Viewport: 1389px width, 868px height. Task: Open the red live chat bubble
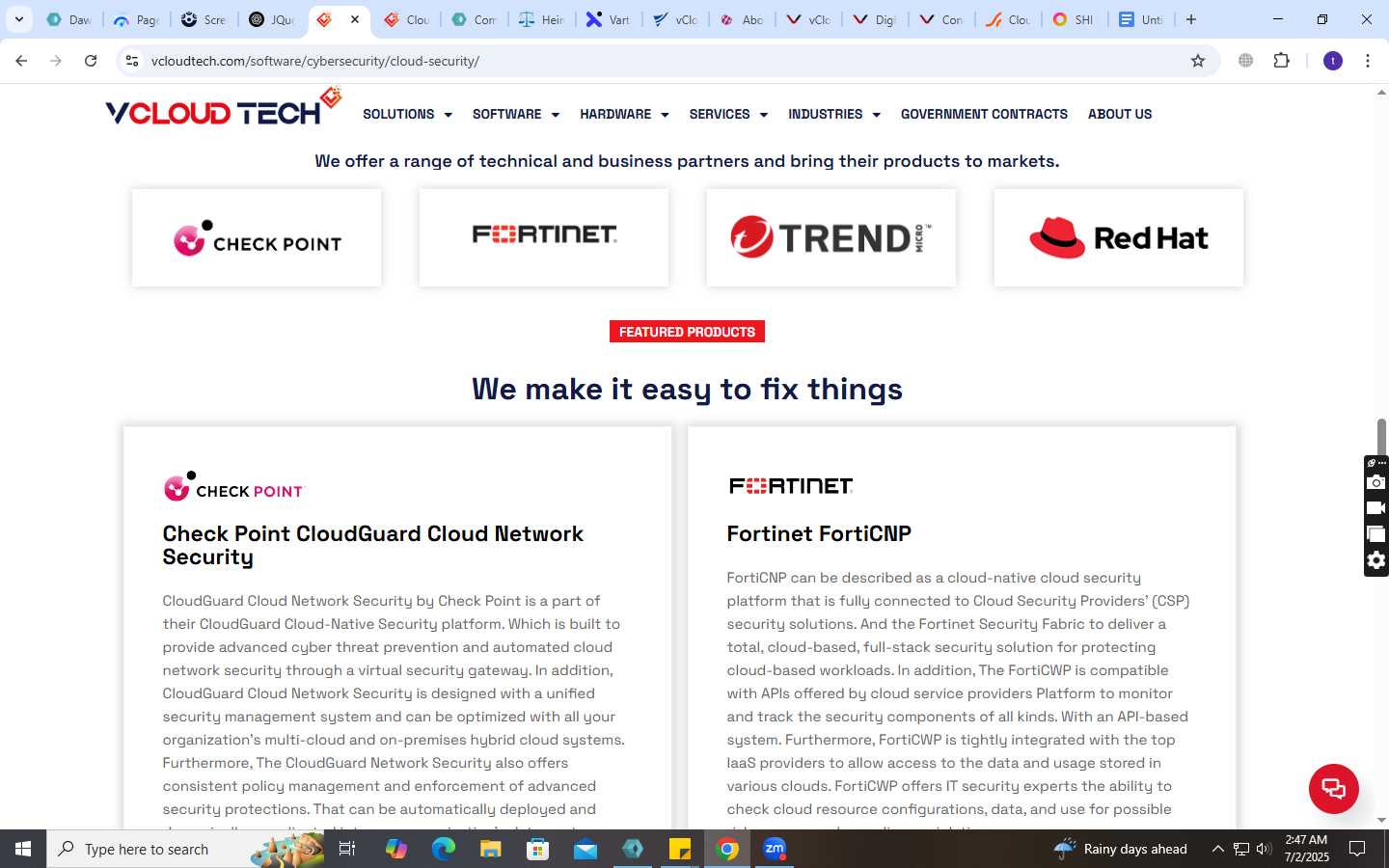pos(1333,788)
